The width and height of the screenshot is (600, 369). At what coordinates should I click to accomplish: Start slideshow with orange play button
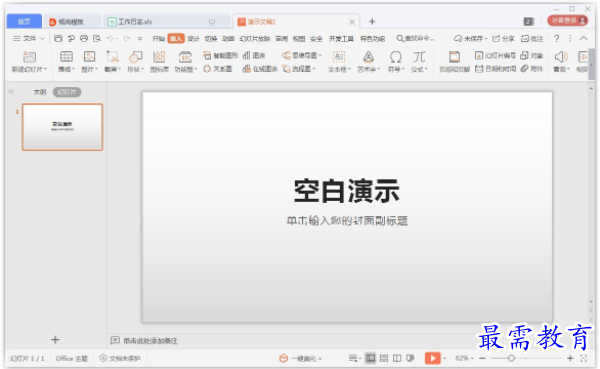[432, 358]
